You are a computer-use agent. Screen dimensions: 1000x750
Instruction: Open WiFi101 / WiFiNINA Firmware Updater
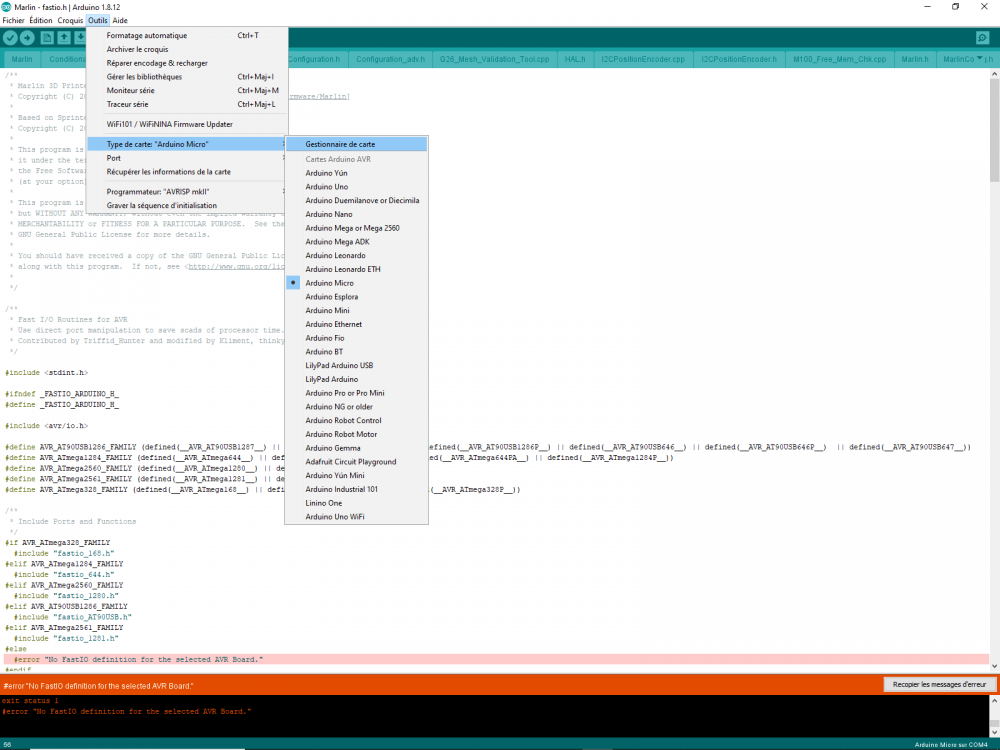pyautogui.click(x=186, y=124)
